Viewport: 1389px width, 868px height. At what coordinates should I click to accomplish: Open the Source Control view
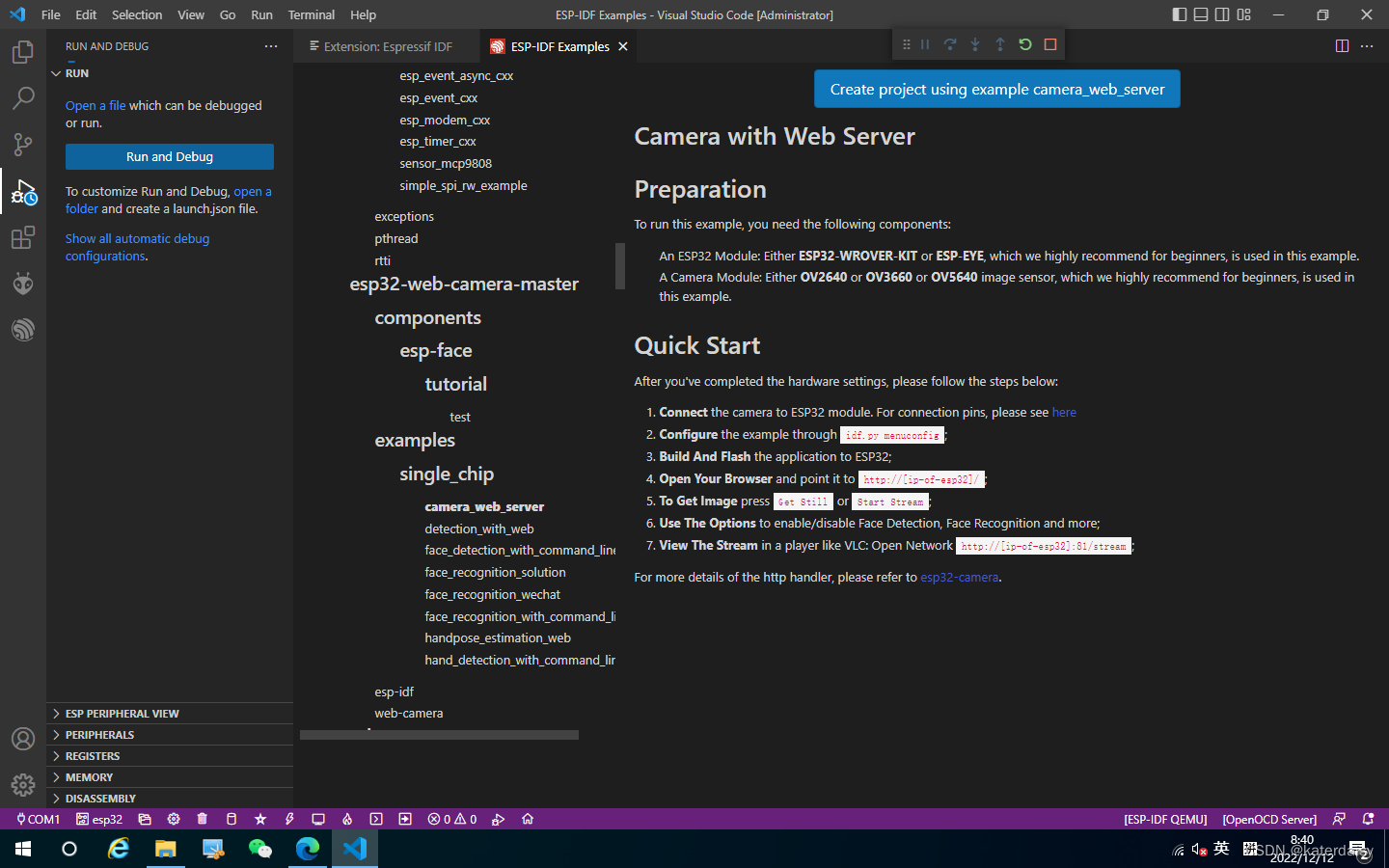tap(23, 145)
